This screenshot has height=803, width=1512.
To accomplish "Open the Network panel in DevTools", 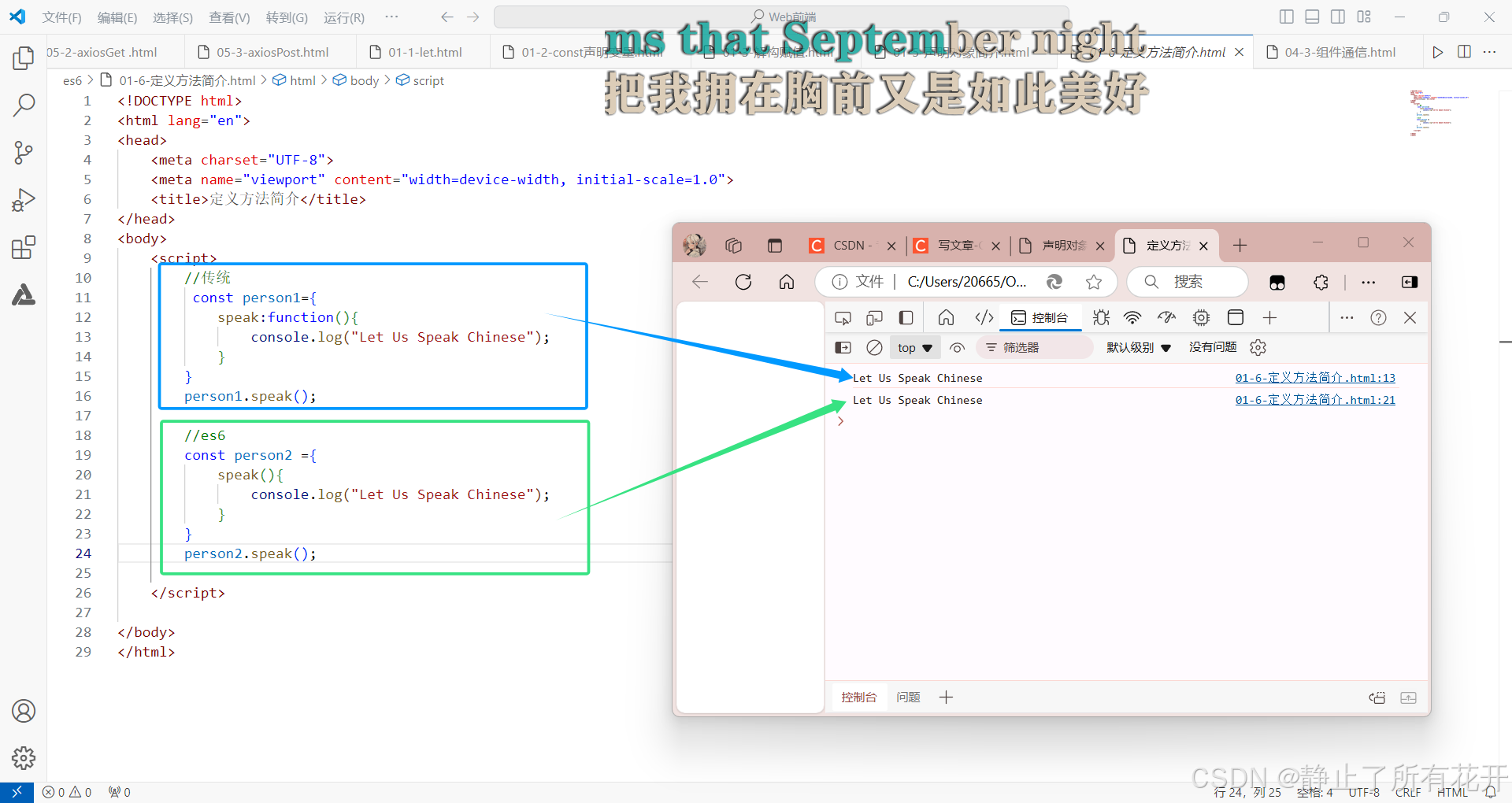I will coord(1132,317).
